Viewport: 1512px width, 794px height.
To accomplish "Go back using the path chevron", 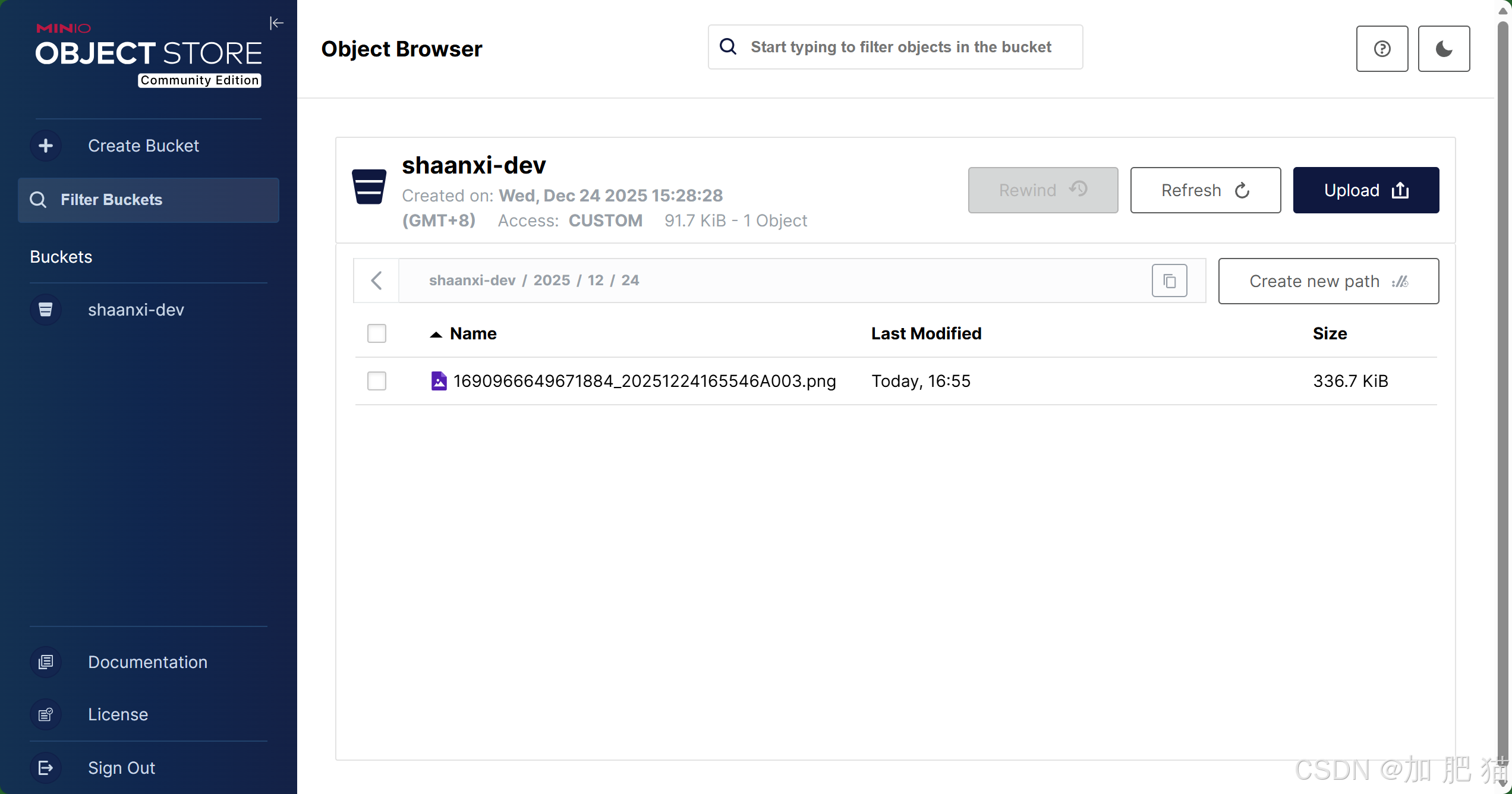I will click(376, 281).
